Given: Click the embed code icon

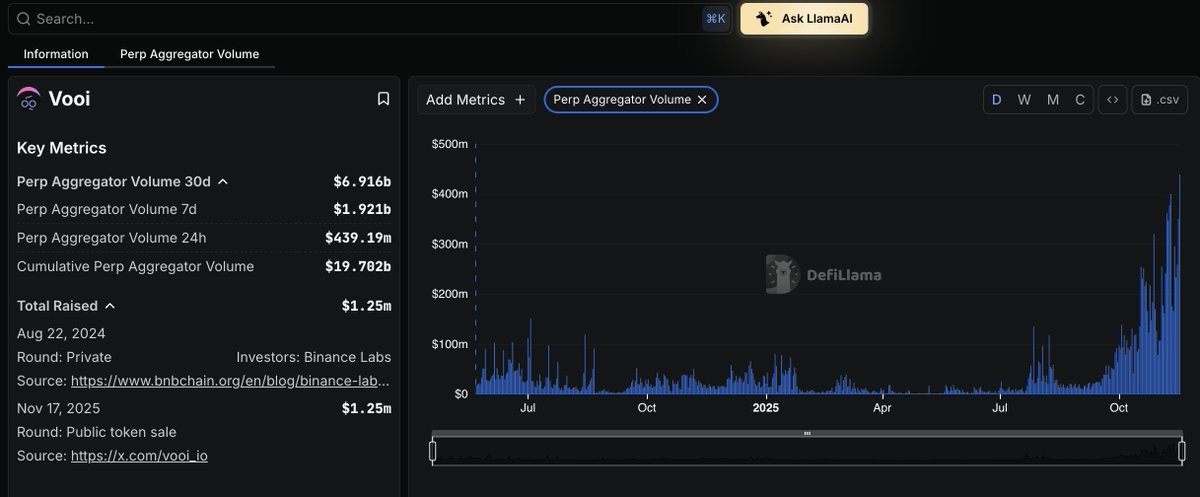Looking at the screenshot, I should 1111,100.
